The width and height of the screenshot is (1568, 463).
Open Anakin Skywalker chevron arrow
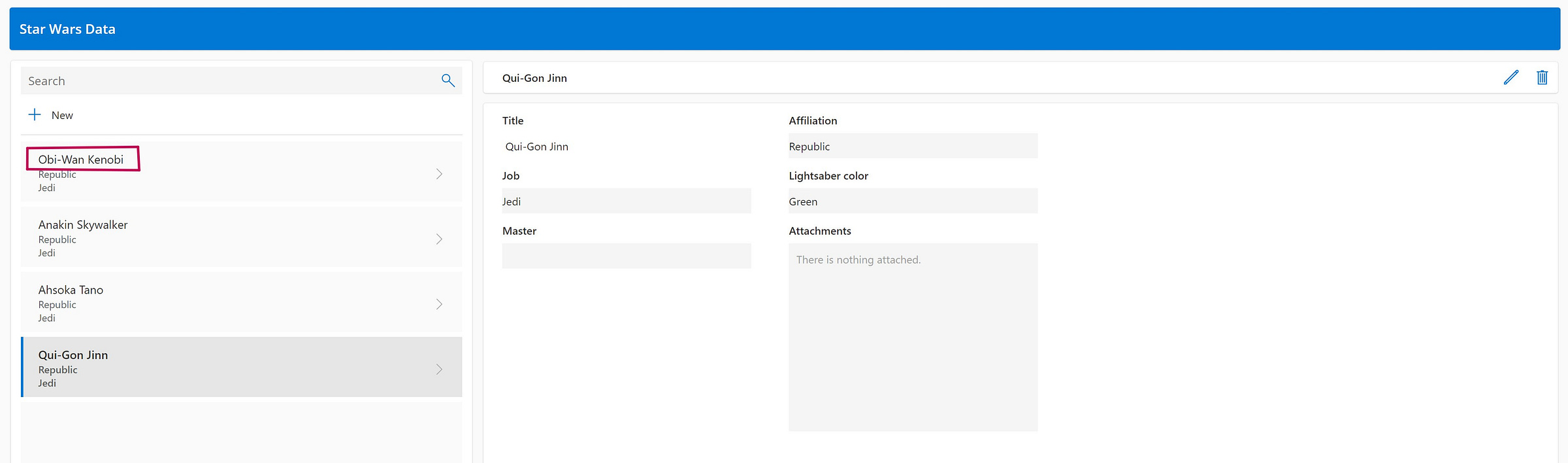pos(439,239)
